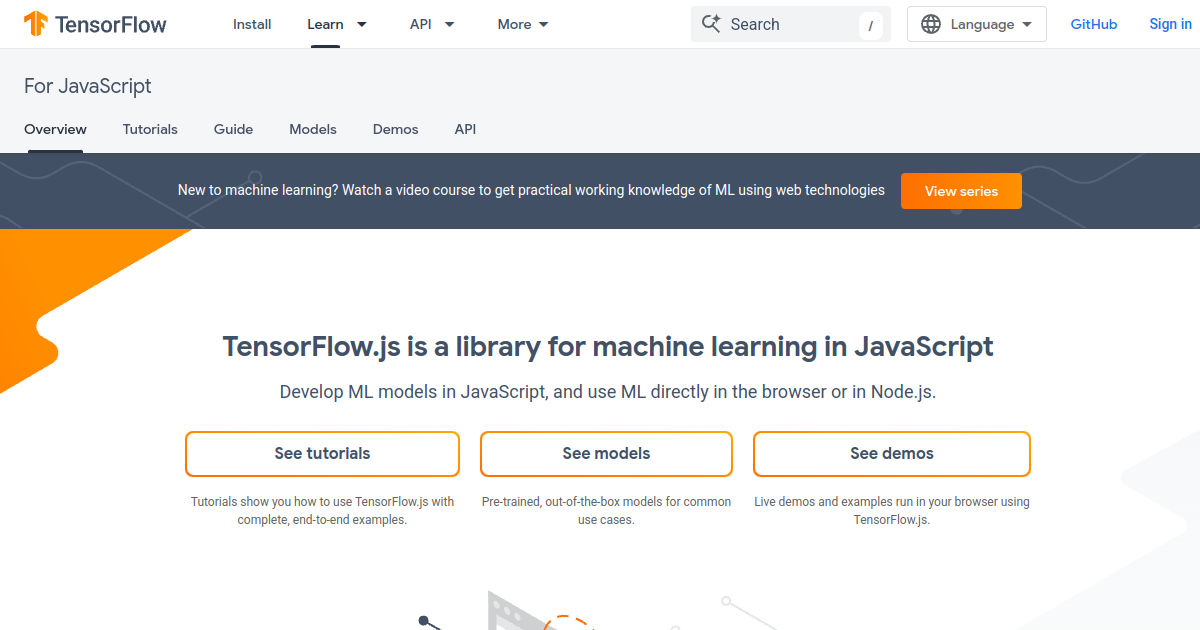Viewport: 1200px width, 630px height.
Task: Click the See tutorials button
Action: (322, 454)
